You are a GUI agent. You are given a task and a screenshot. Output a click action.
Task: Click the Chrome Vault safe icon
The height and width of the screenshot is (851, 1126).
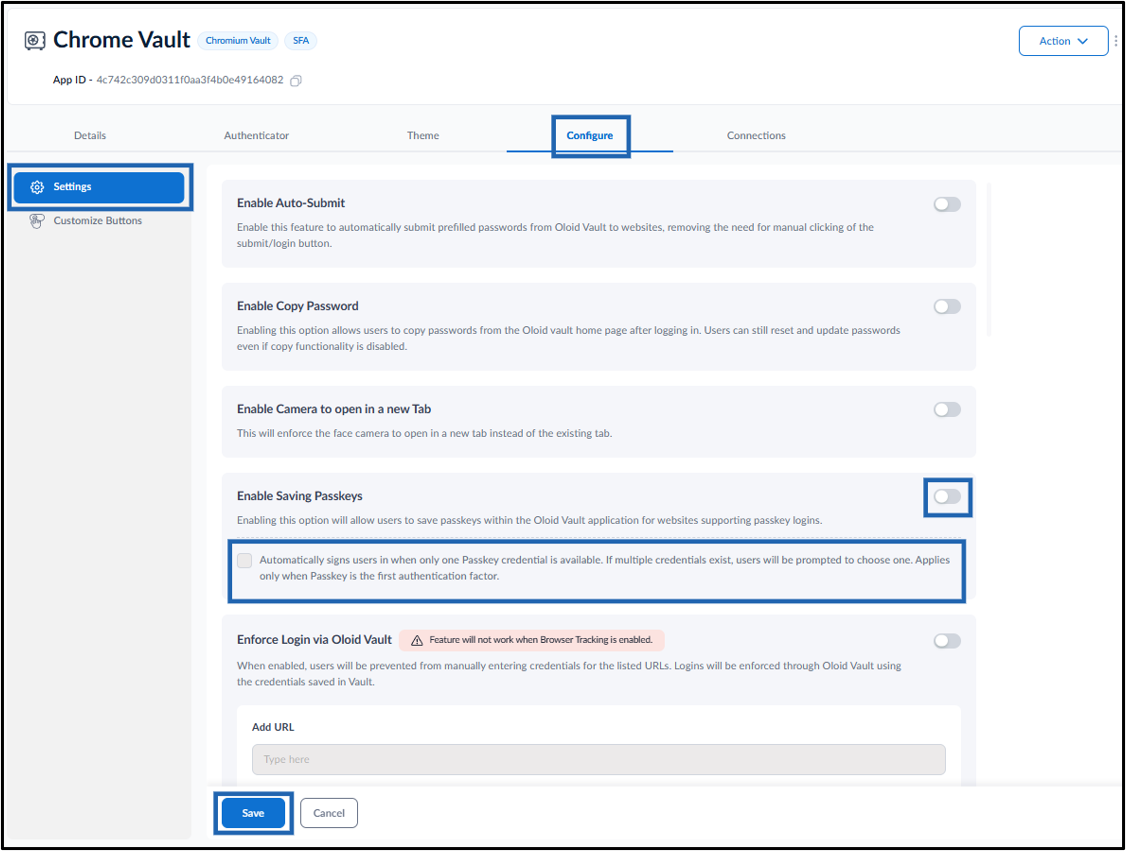[34, 40]
